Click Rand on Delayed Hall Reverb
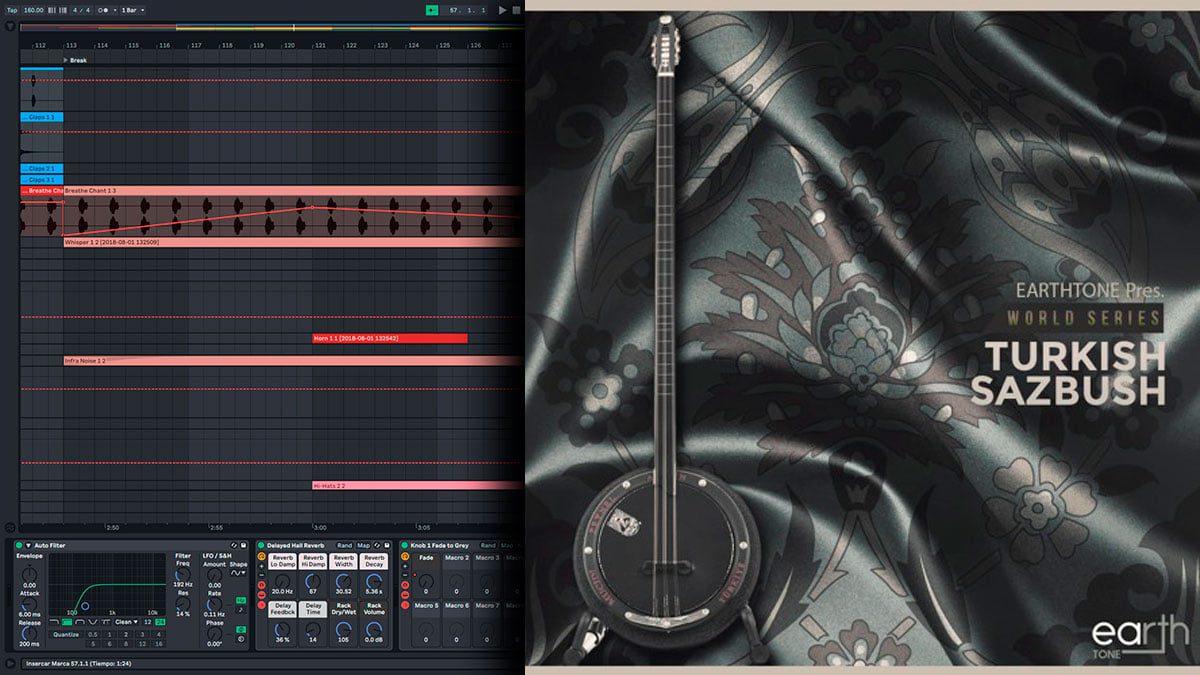This screenshot has width=1200, height=675. point(345,545)
